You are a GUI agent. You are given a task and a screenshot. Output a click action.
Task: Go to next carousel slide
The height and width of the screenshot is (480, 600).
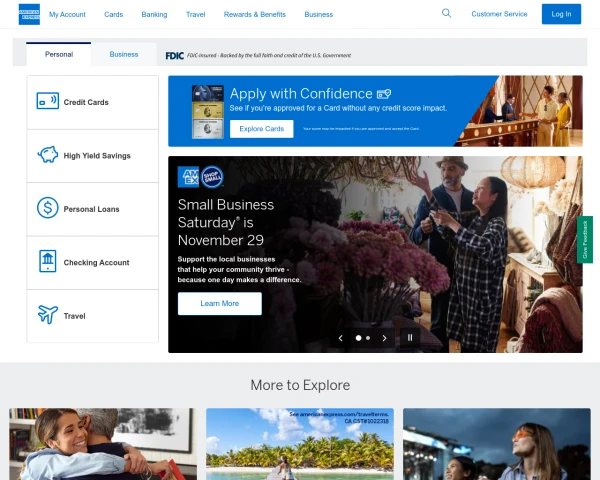click(x=385, y=338)
